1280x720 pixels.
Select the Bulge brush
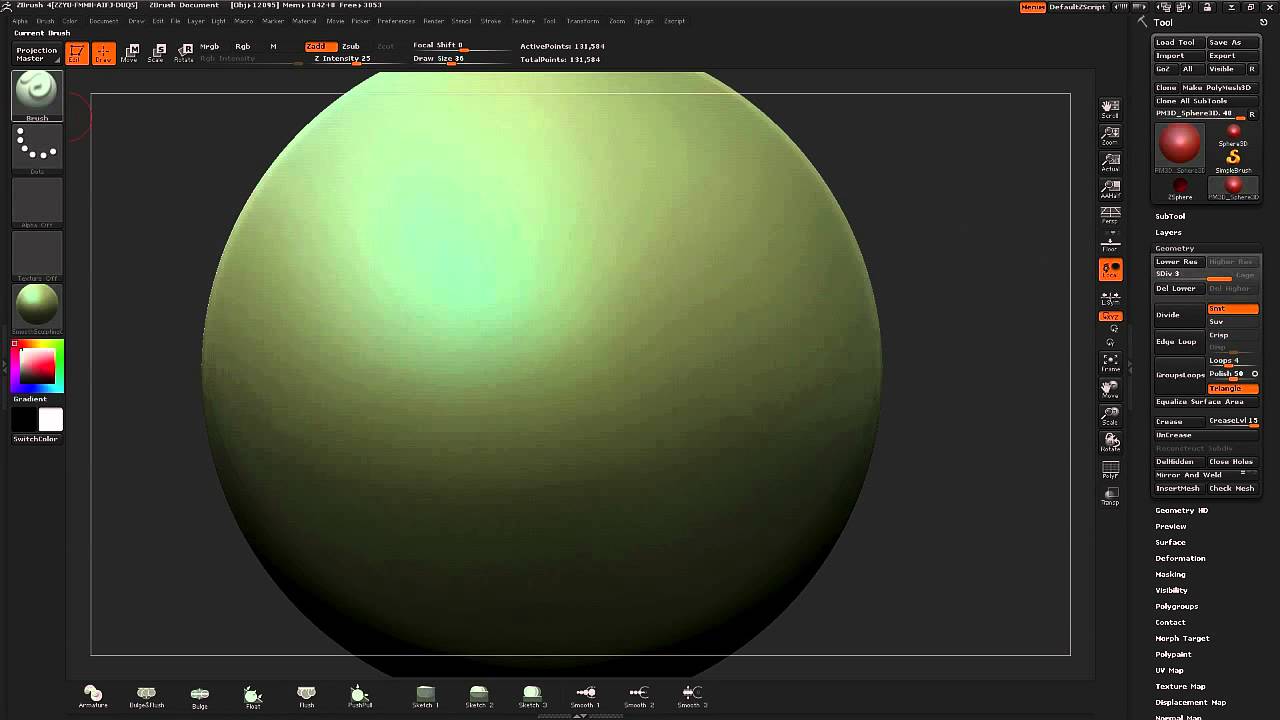200,697
